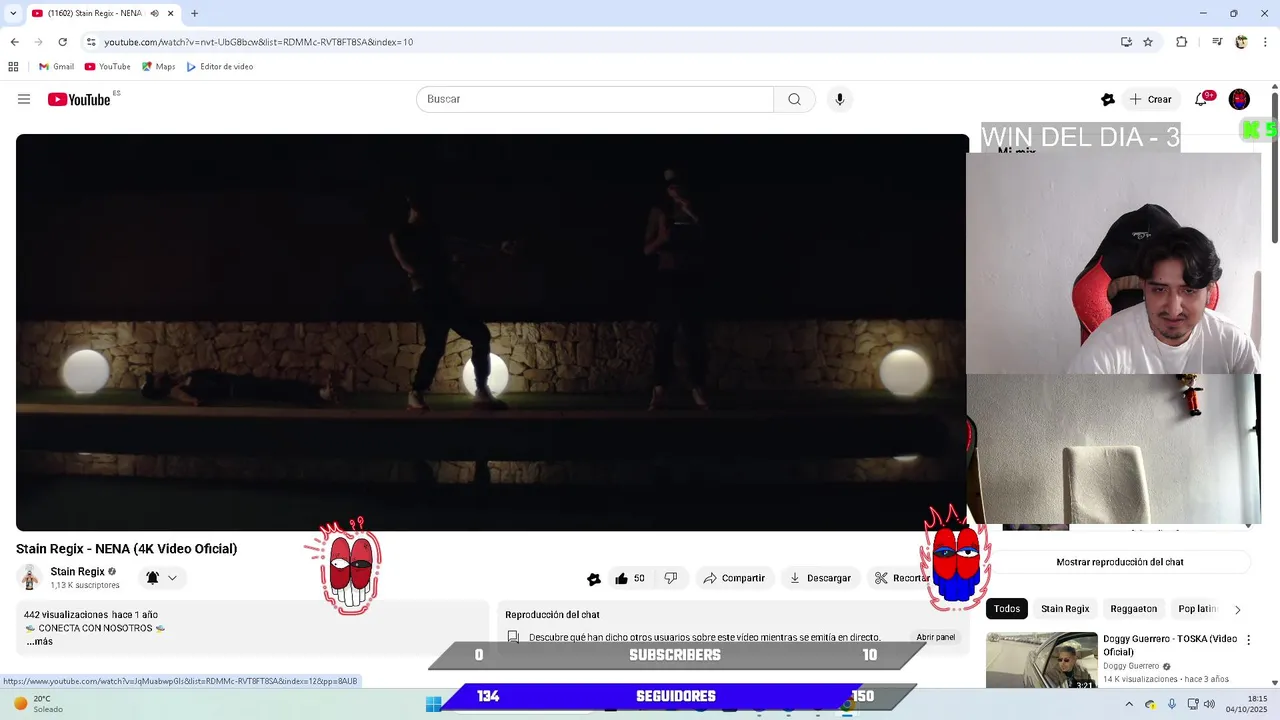Select the Reggaeton filter chip
1280x720 pixels.
[x=1134, y=609]
